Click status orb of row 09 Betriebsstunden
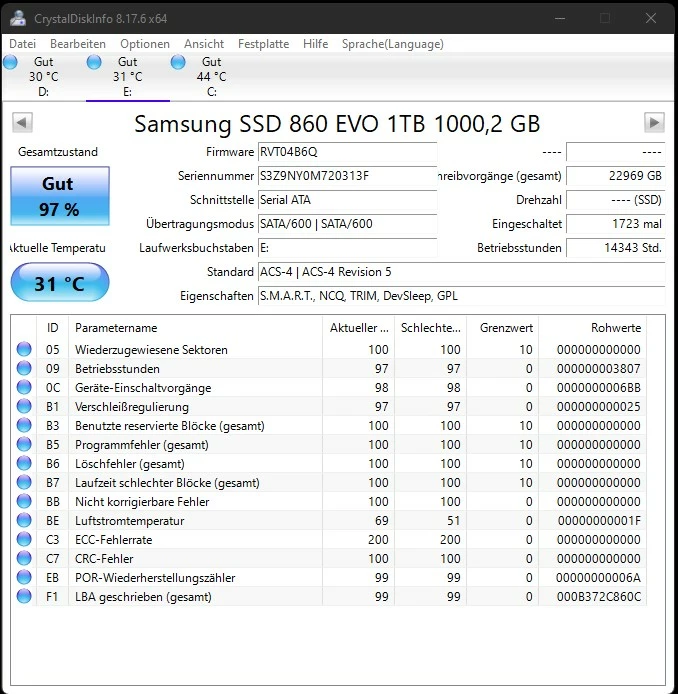 click(x=24, y=368)
